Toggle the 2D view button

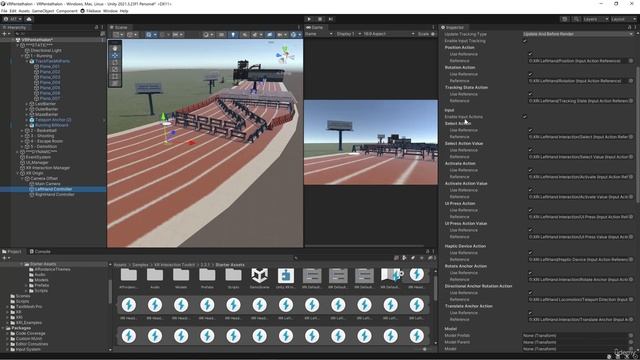(x=221, y=35)
